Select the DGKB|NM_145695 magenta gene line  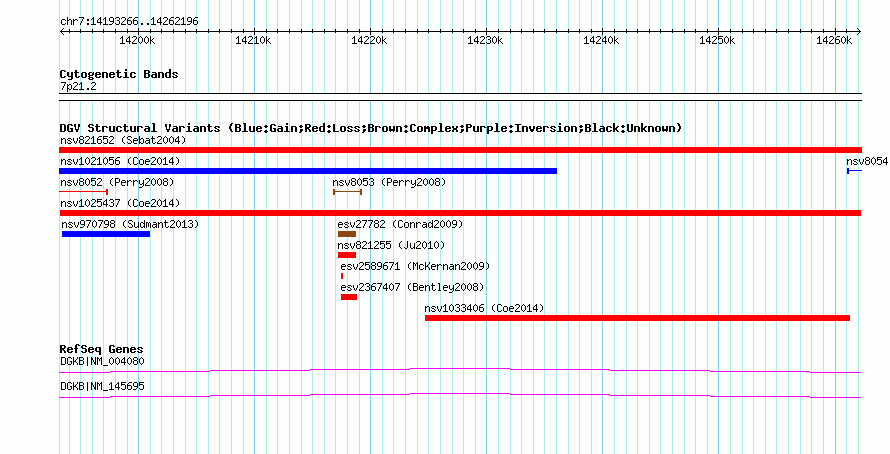pos(460,395)
